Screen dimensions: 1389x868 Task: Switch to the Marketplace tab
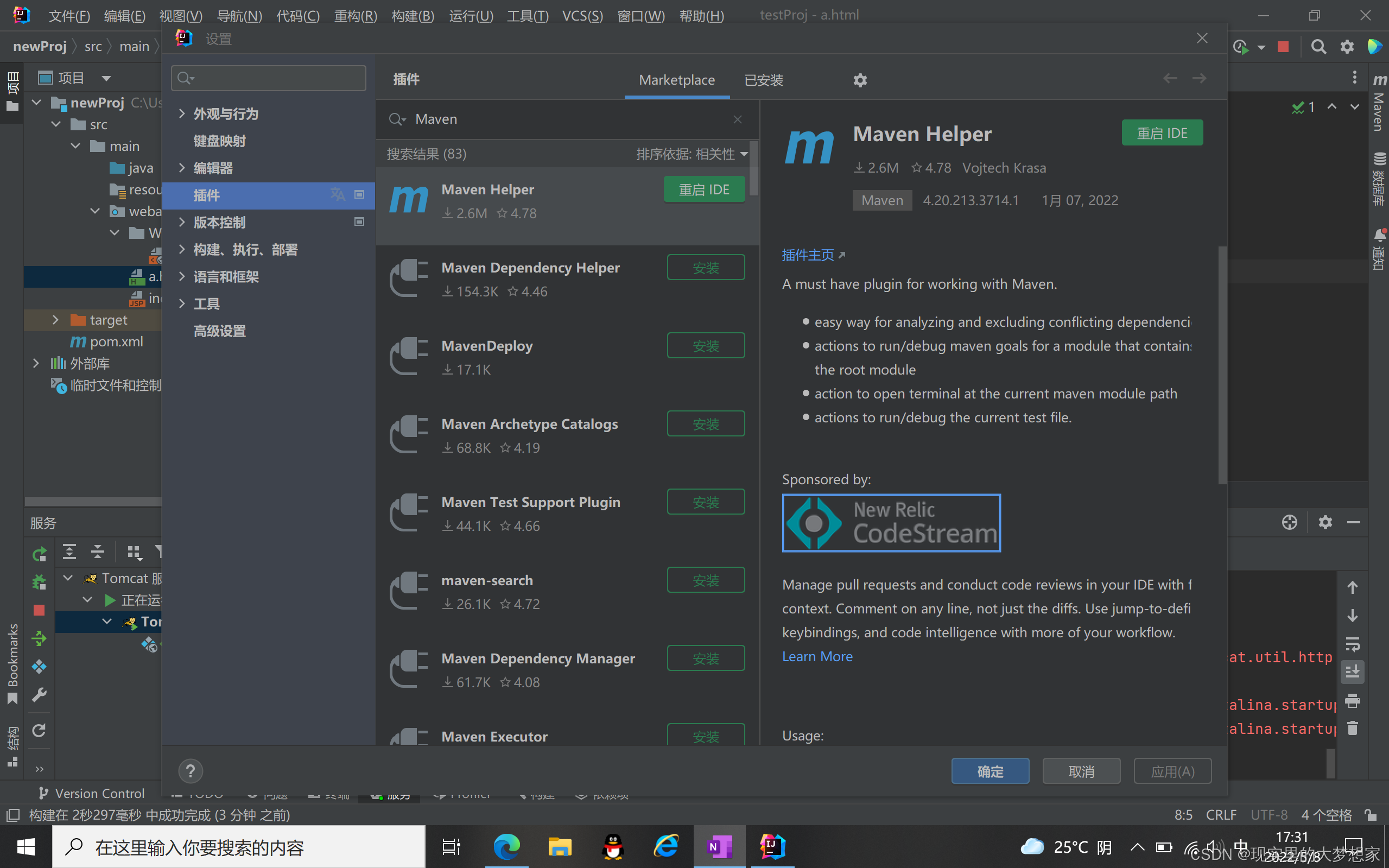677,80
